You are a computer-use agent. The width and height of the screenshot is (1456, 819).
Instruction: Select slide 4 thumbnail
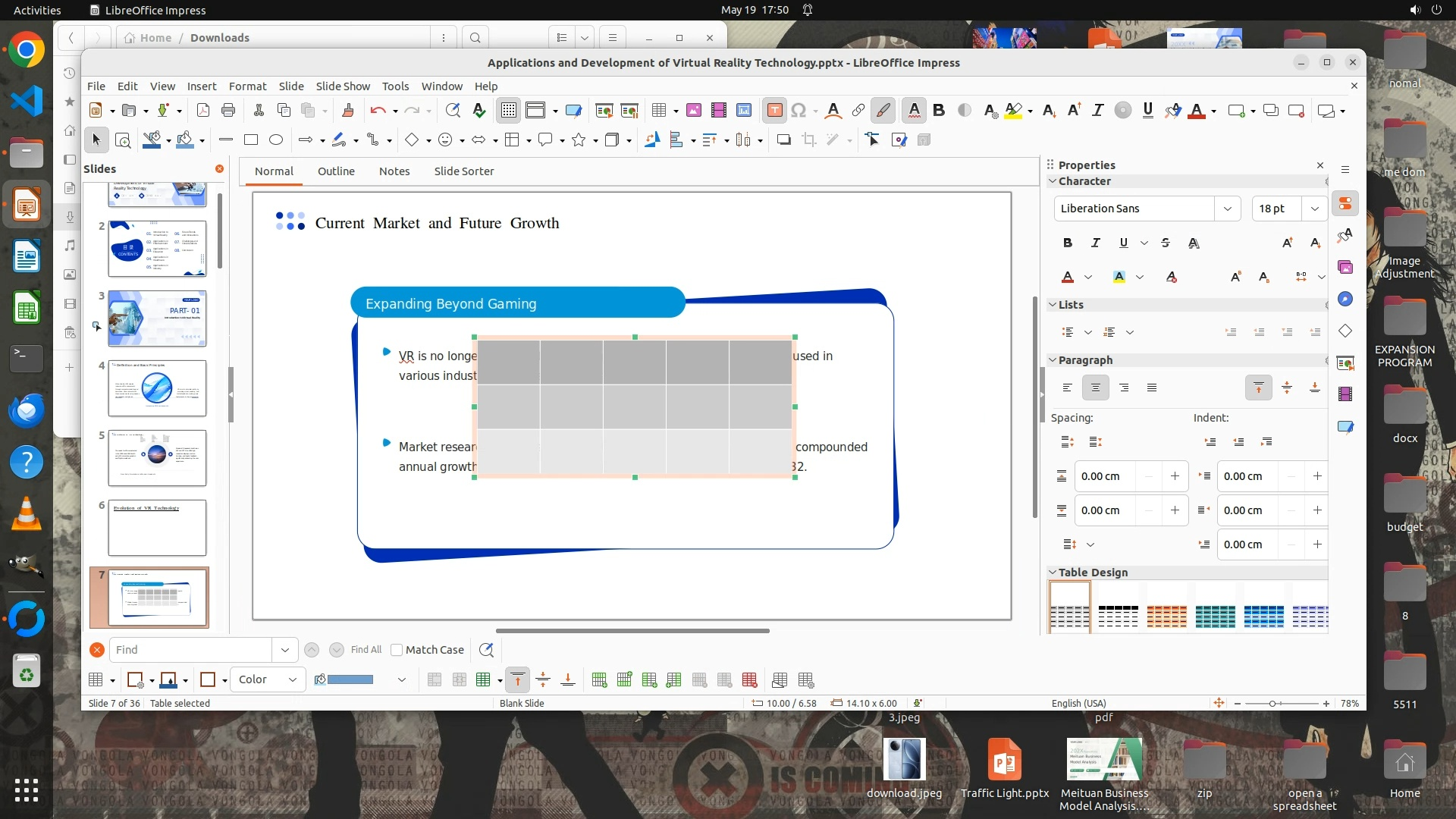point(157,388)
